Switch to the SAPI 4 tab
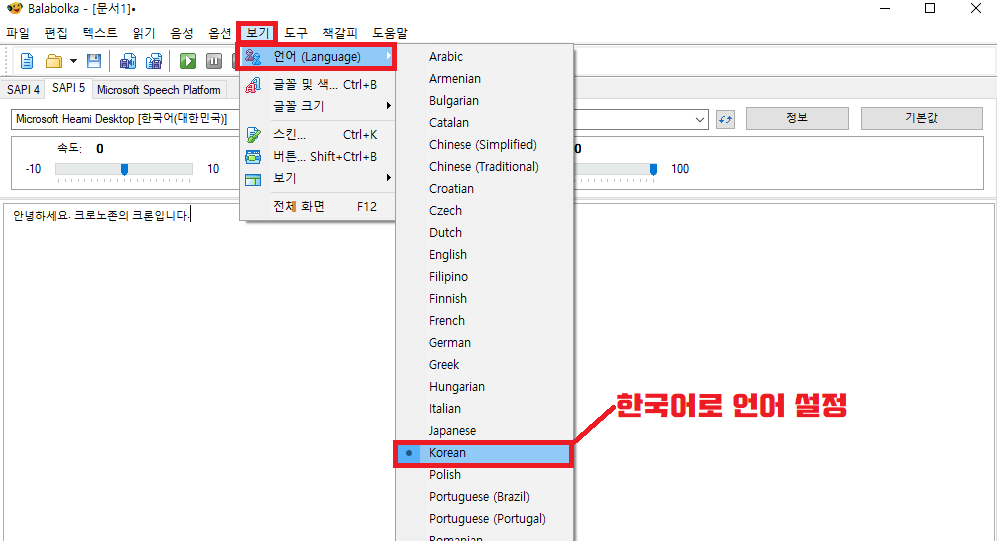997x541 pixels. [23, 89]
